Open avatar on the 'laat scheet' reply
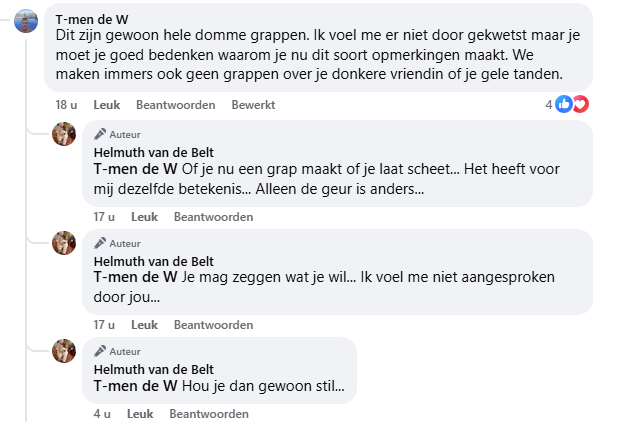This screenshot has width=632, height=422. [x=64, y=134]
